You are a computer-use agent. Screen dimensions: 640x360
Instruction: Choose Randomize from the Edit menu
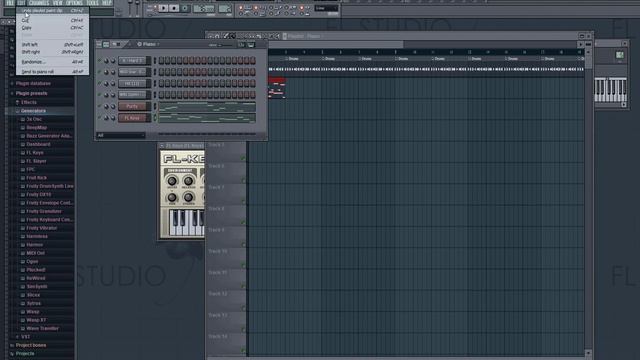tap(52, 62)
